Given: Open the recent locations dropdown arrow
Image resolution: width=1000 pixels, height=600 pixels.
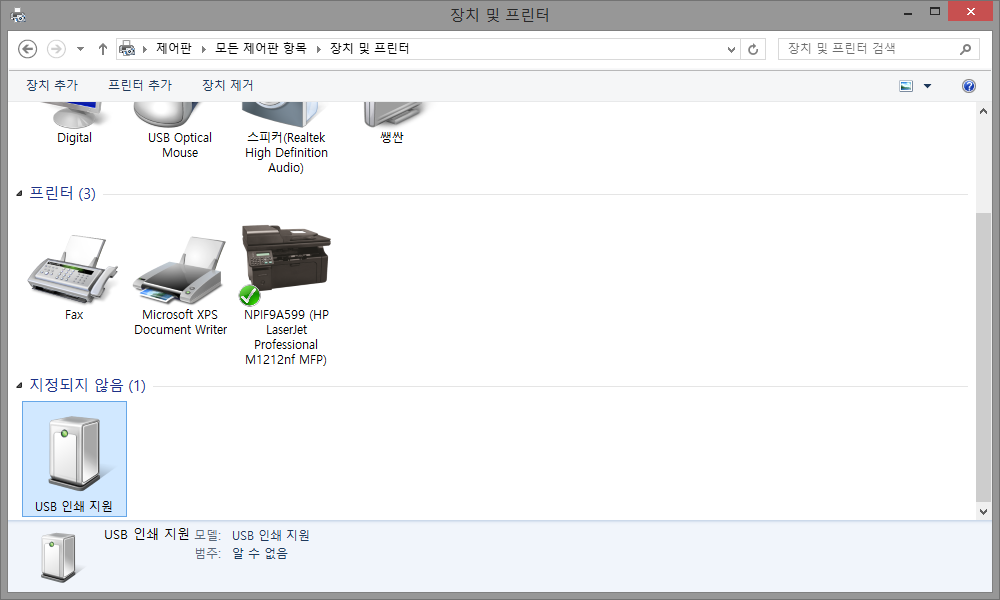Looking at the screenshot, I should pyautogui.click(x=80, y=49).
